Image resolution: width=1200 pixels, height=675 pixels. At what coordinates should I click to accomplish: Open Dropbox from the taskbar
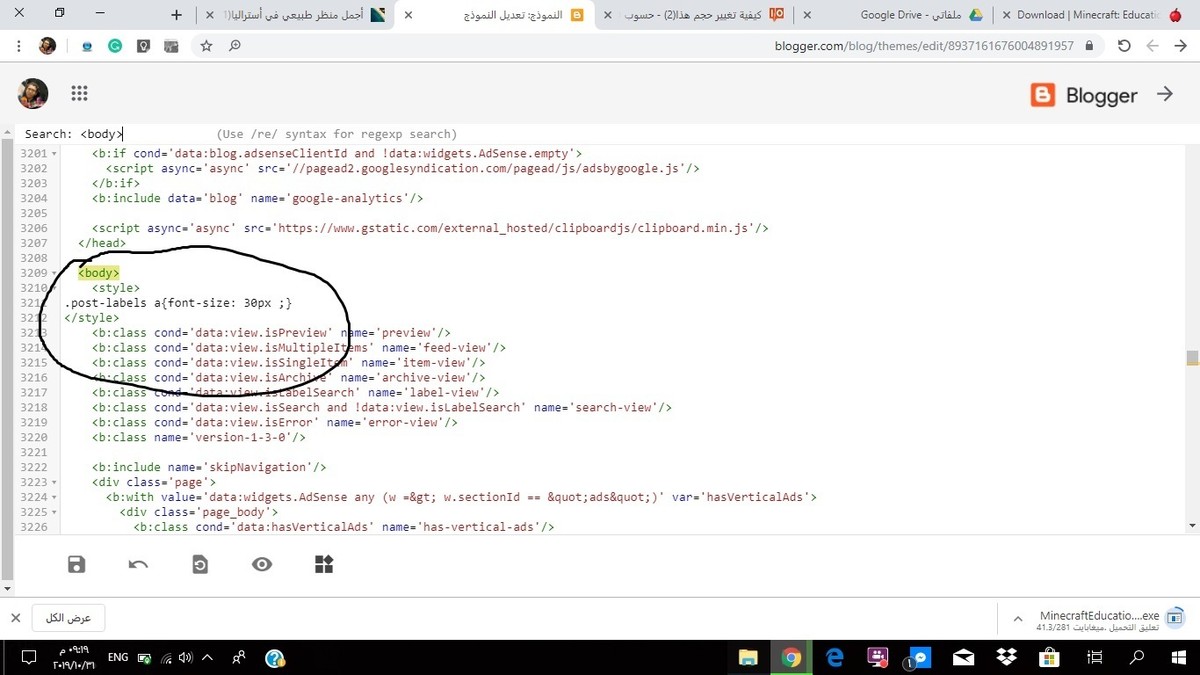tap(1006, 657)
